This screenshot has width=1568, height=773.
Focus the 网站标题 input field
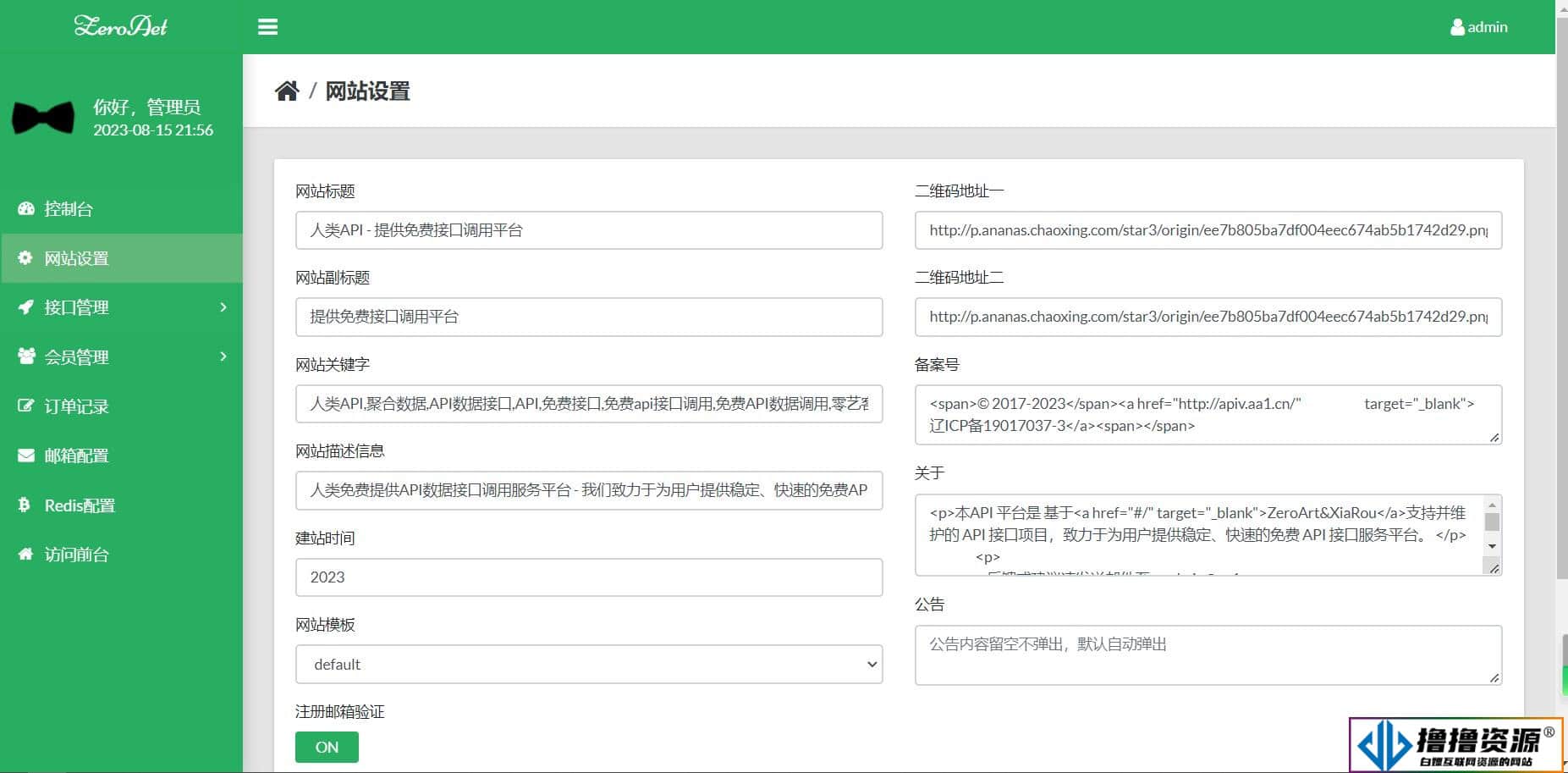tap(589, 230)
